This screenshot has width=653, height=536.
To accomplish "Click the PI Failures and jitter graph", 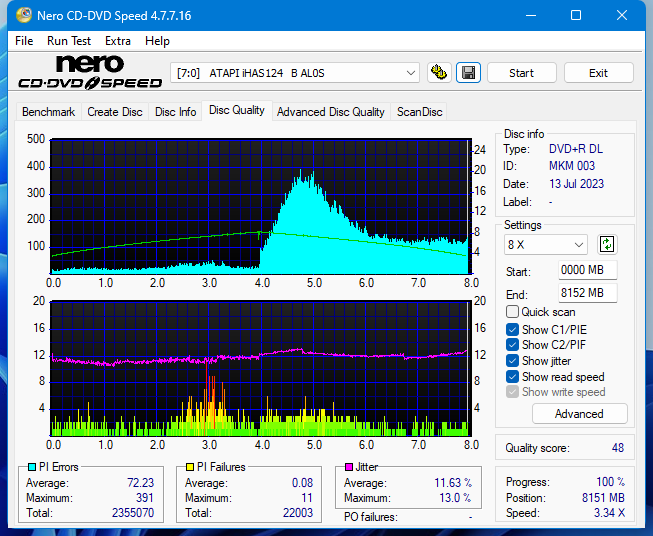I will tap(261, 368).
